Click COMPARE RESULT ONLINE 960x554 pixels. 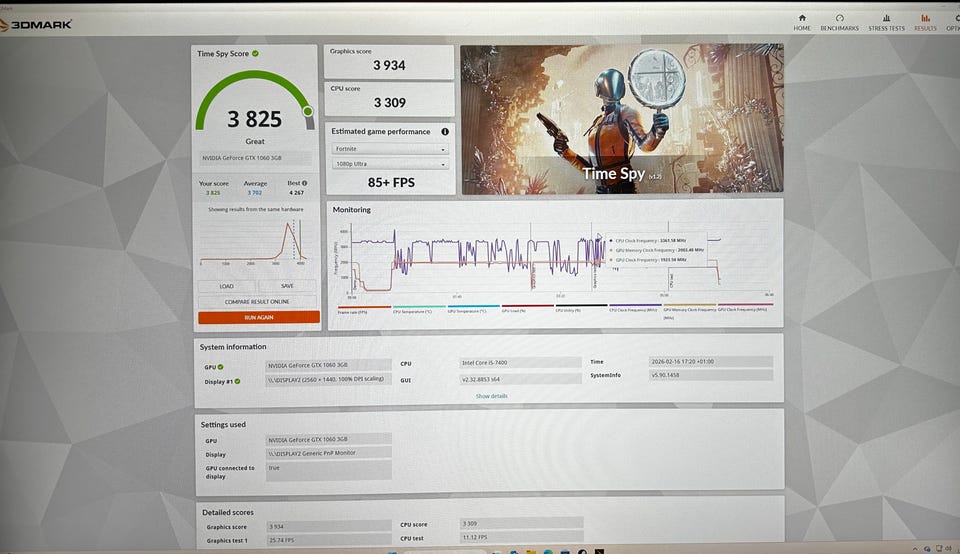[257, 302]
